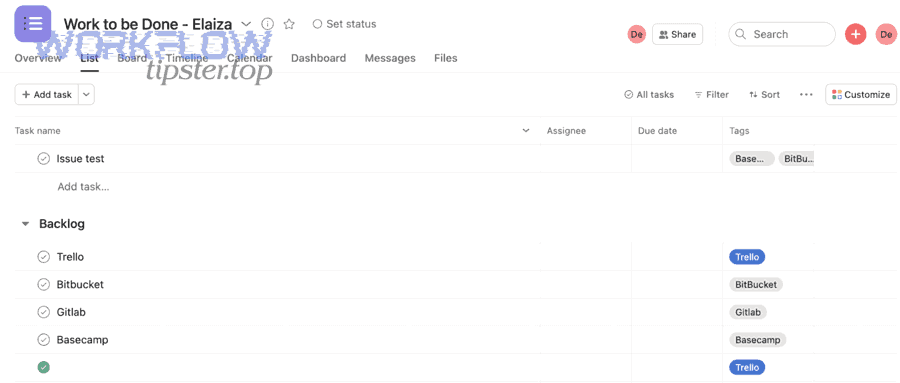Switch to the Board tab

132,58
